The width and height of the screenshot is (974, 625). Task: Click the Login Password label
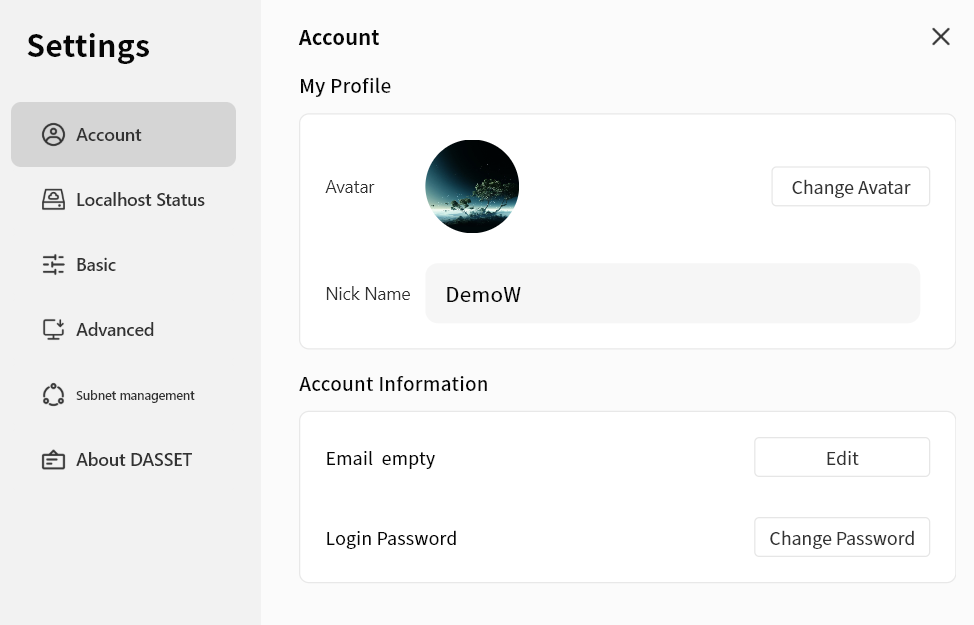391,538
